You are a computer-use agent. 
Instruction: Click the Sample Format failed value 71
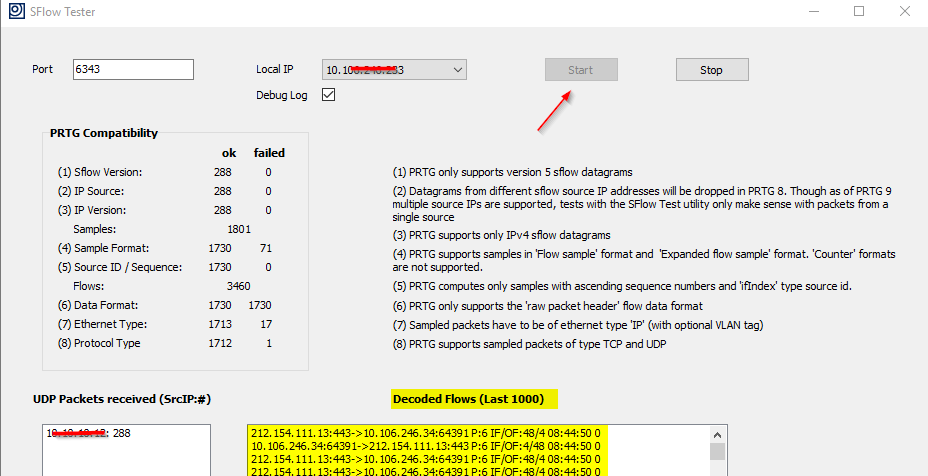click(x=266, y=248)
